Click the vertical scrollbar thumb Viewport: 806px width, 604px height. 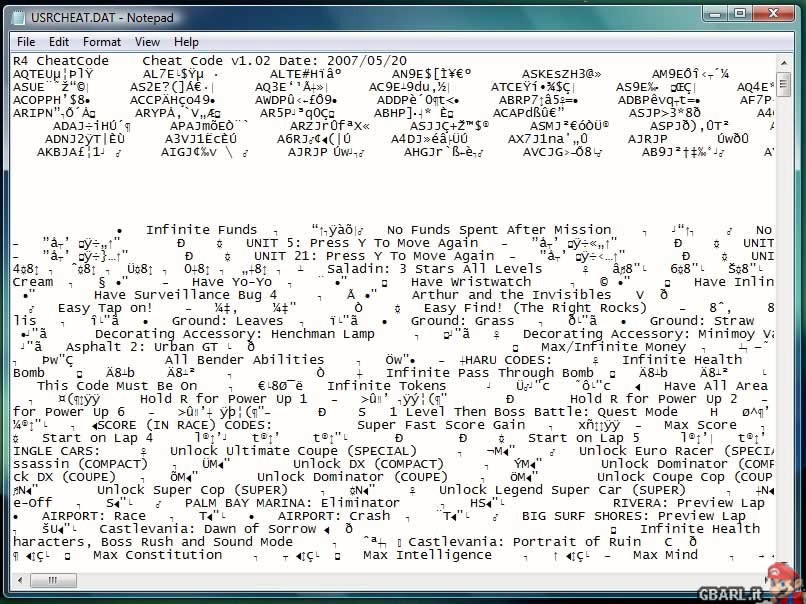click(784, 85)
